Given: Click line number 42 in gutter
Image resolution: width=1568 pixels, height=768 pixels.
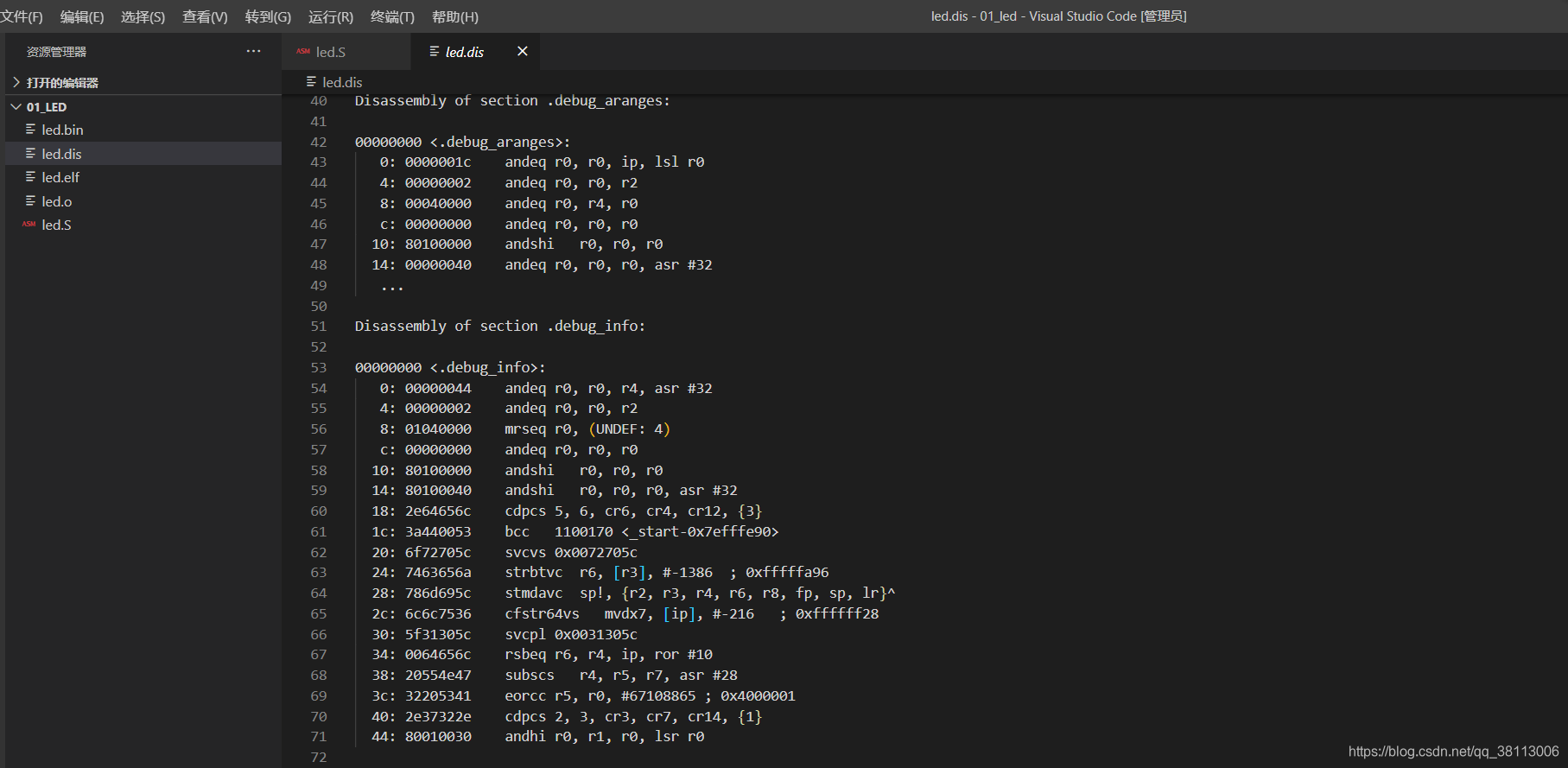Looking at the screenshot, I should pos(319,142).
